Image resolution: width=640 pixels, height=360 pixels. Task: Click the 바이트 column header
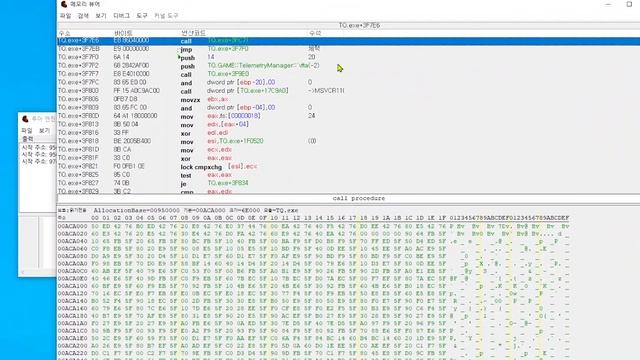(x=123, y=33)
